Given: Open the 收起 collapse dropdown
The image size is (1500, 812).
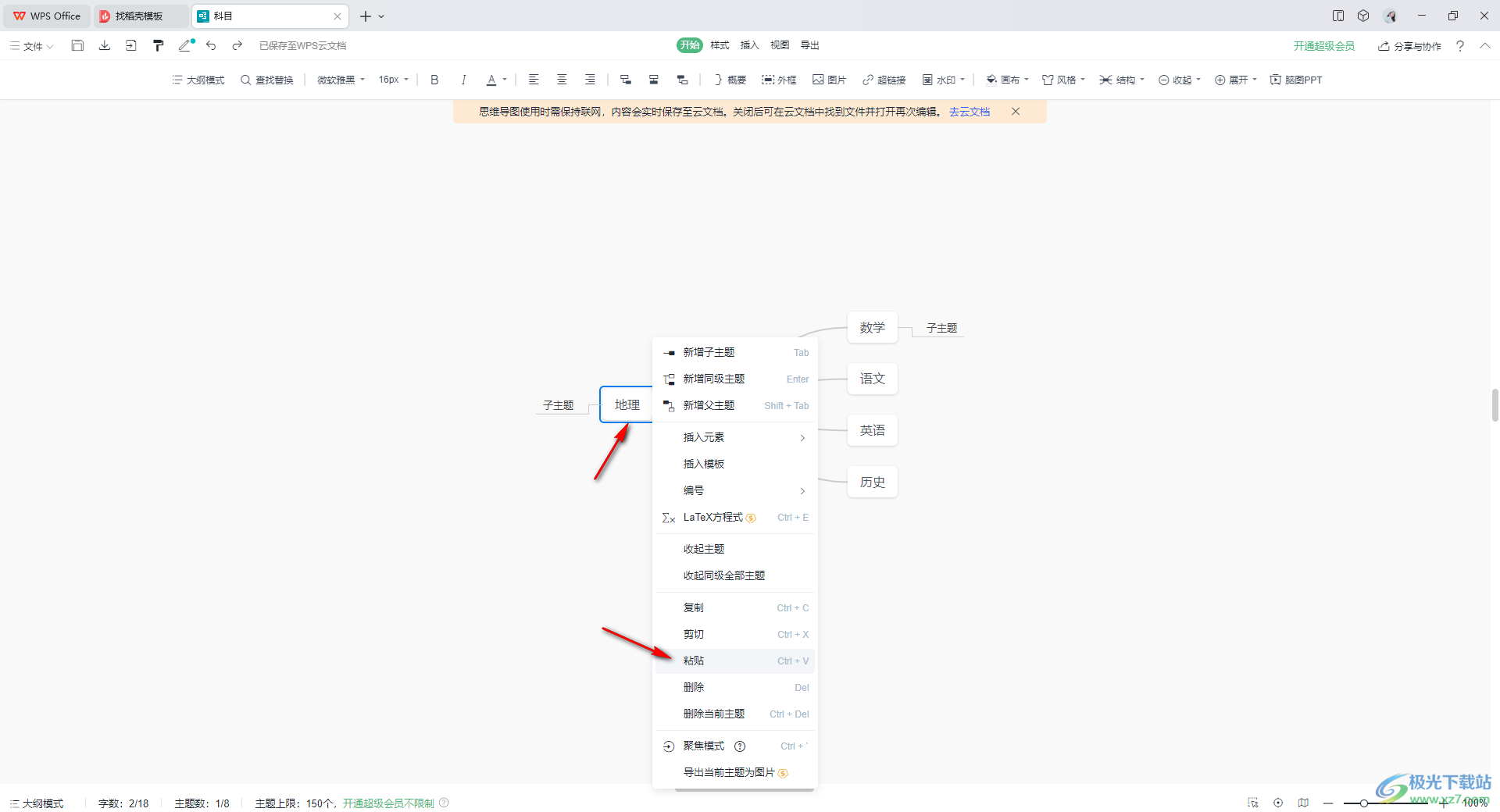Looking at the screenshot, I should (x=1180, y=80).
